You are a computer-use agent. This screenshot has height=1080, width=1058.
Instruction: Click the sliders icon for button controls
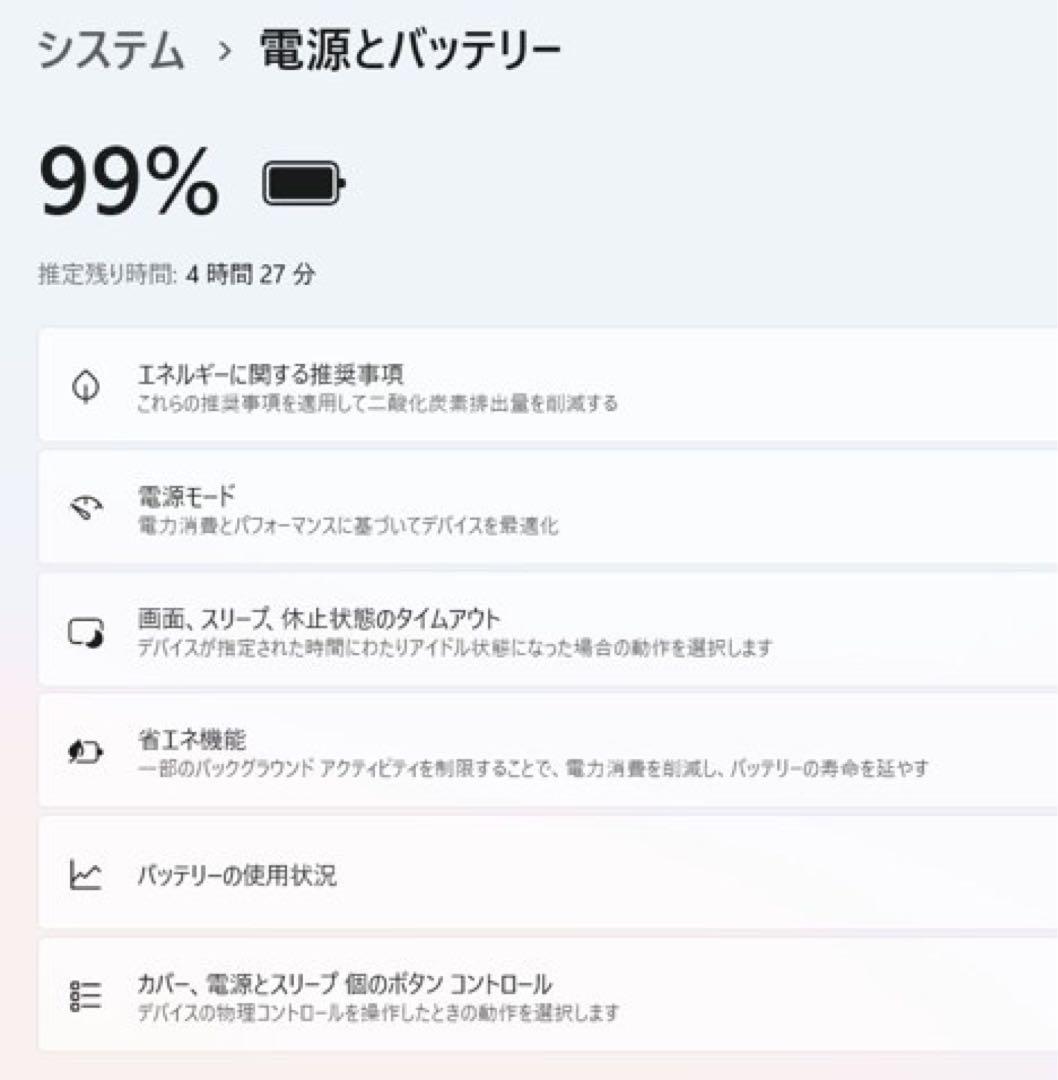pos(85,996)
